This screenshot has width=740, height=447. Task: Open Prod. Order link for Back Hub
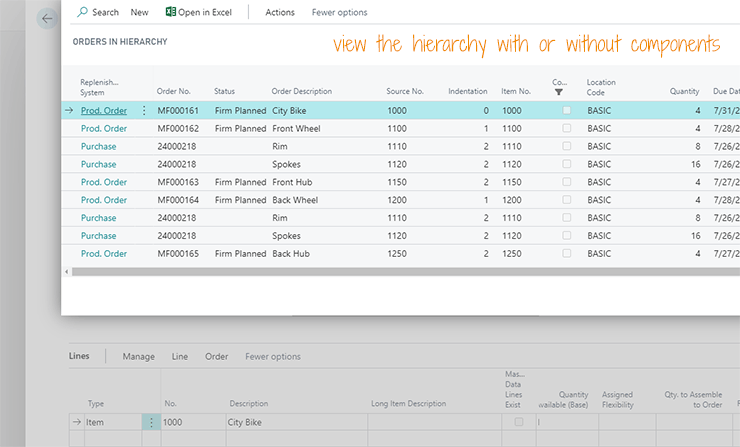point(104,253)
